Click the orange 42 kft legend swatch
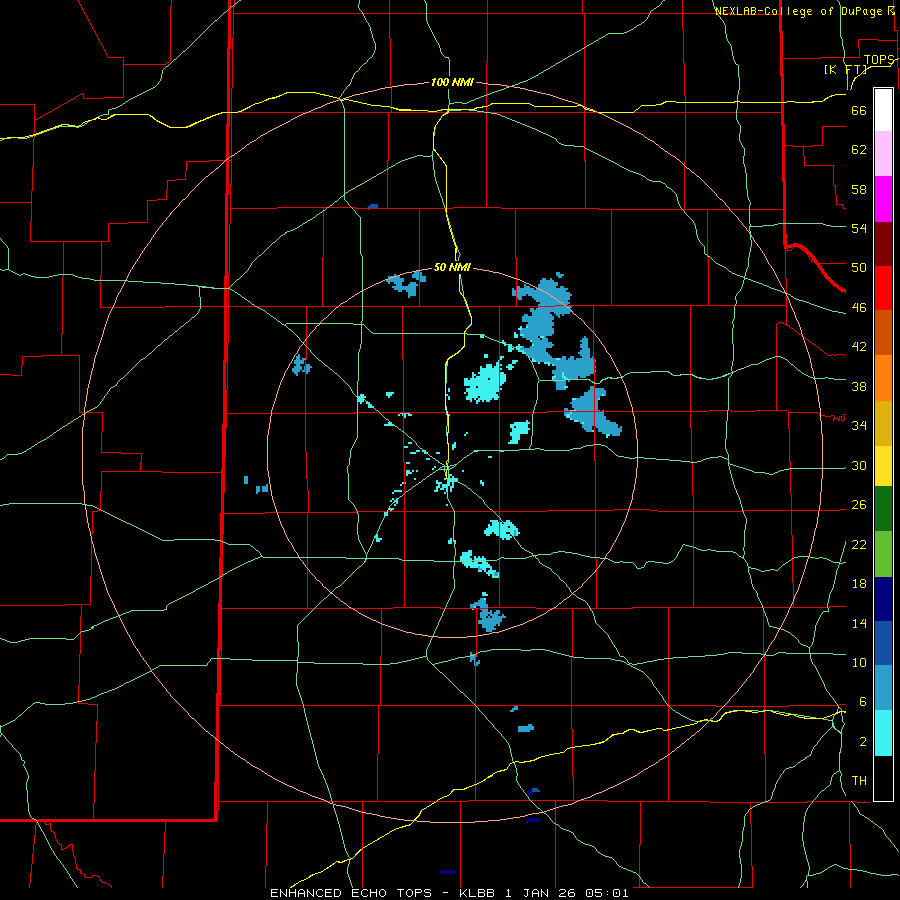 [x=883, y=377]
